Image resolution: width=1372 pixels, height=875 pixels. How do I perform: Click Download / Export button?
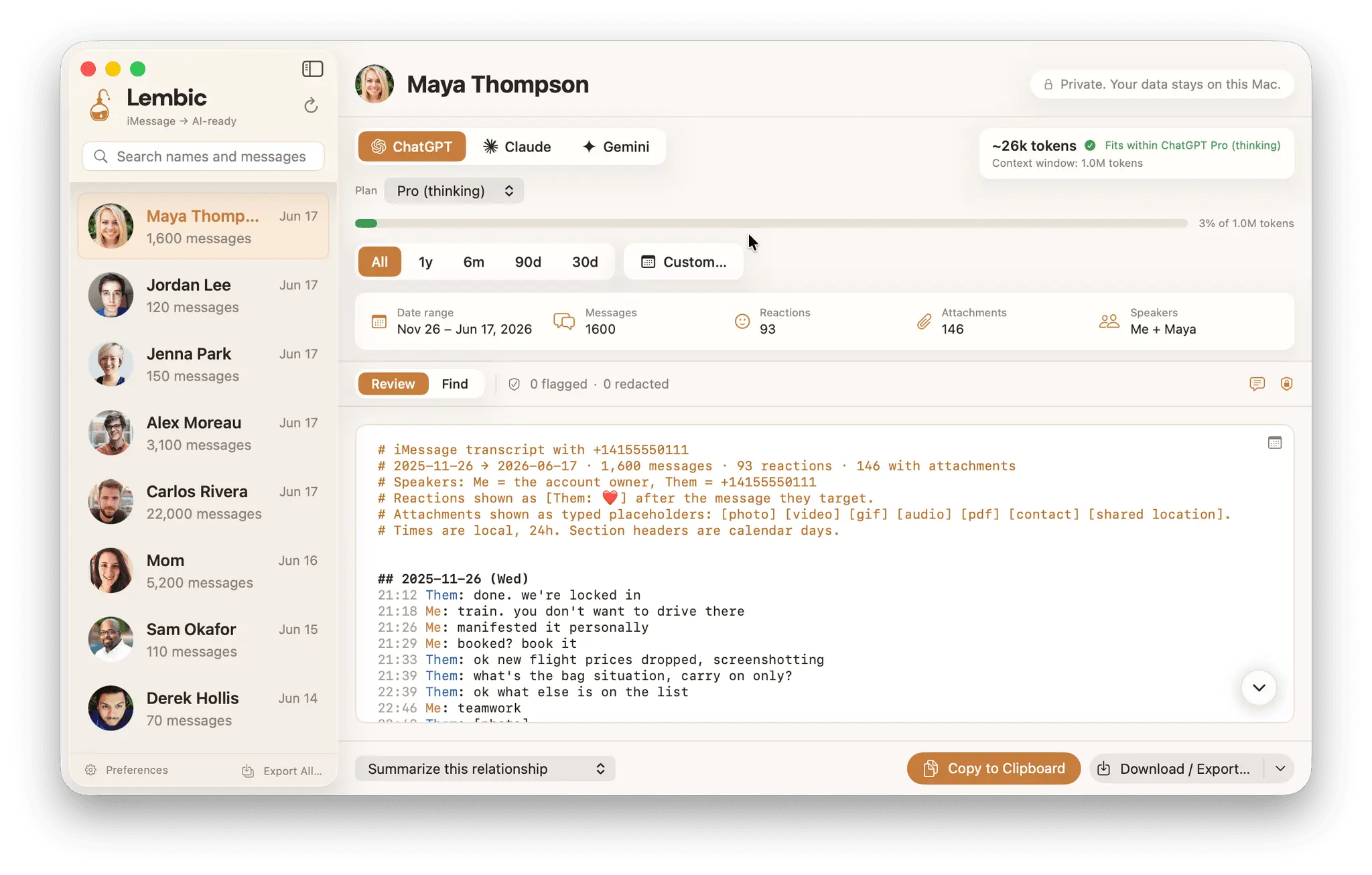[x=1176, y=768]
